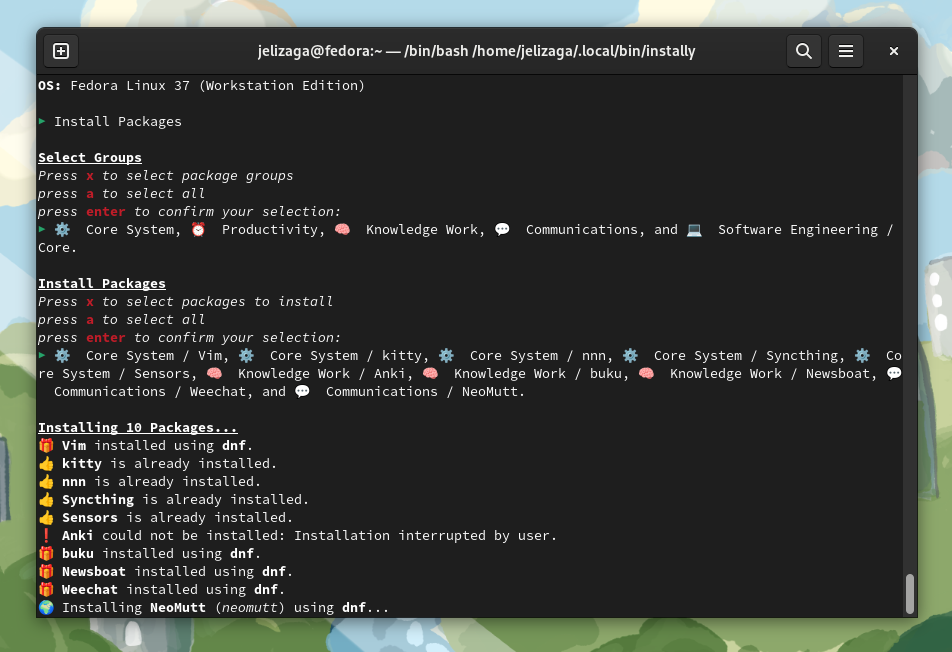The image size is (952, 652).
Task: Click the gear icon before Core System / Vim
Action: [x=63, y=356]
